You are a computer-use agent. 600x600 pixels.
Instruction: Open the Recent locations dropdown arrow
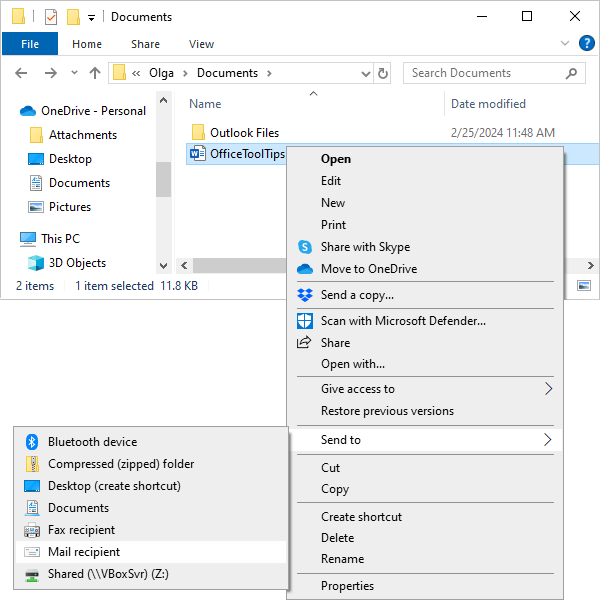point(74,72)
